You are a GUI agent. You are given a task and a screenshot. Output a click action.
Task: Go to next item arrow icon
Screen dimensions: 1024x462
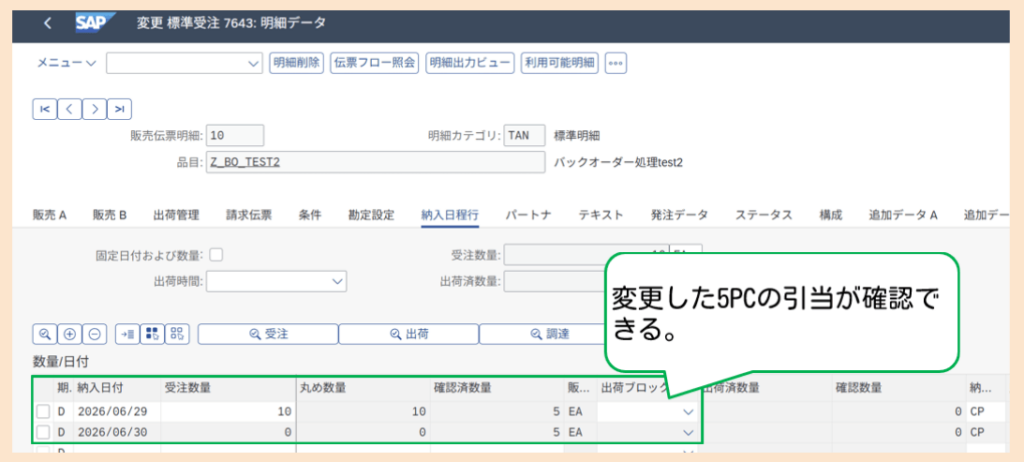[x=94, y=109]
